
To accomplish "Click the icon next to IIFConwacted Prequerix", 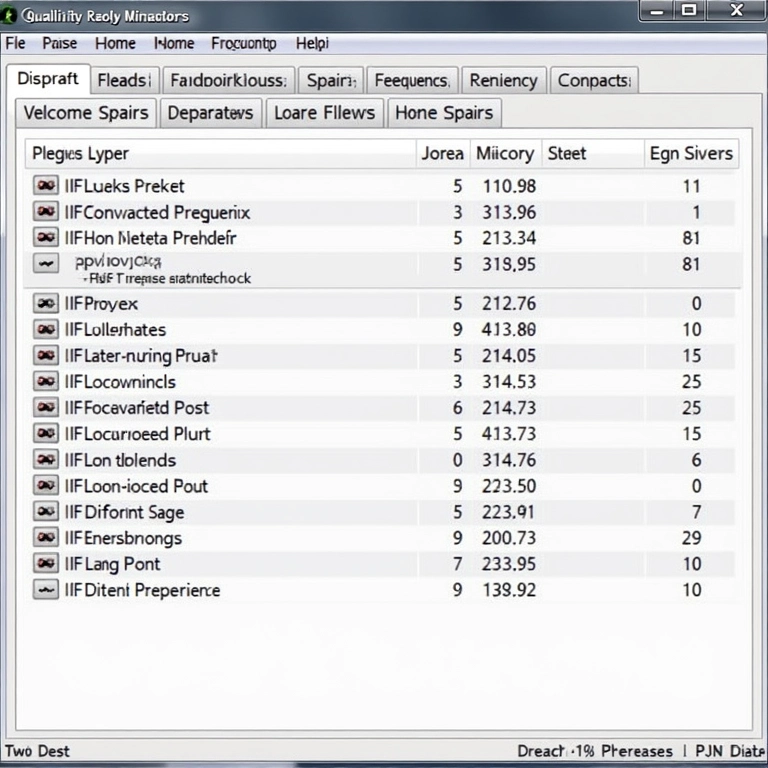I will pyautogui.click(x=45, y=212).
